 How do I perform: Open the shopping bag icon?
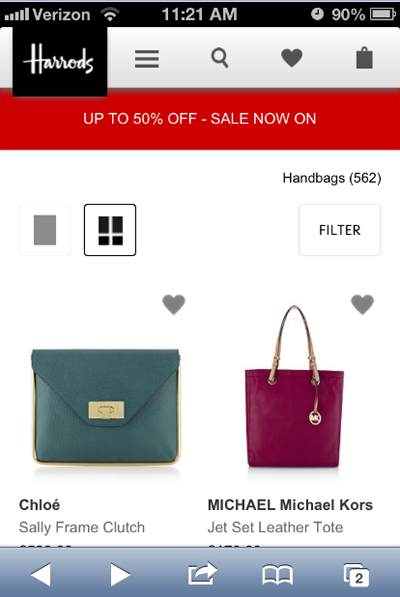364,58
